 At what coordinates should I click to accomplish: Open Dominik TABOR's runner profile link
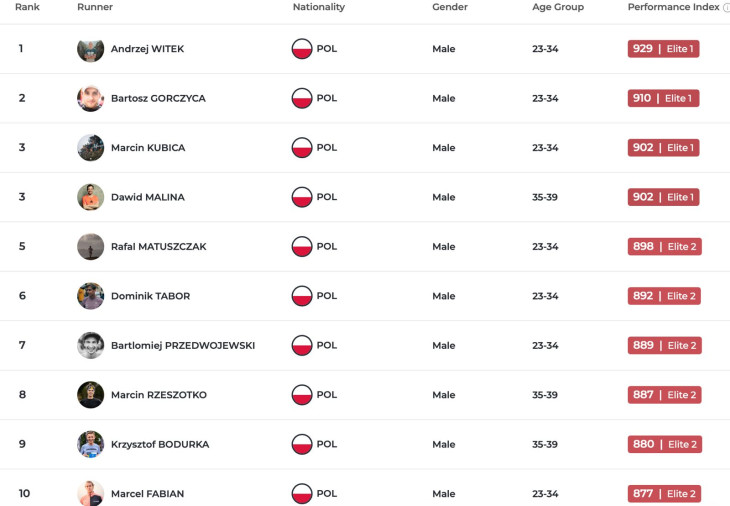coord(150,296)
